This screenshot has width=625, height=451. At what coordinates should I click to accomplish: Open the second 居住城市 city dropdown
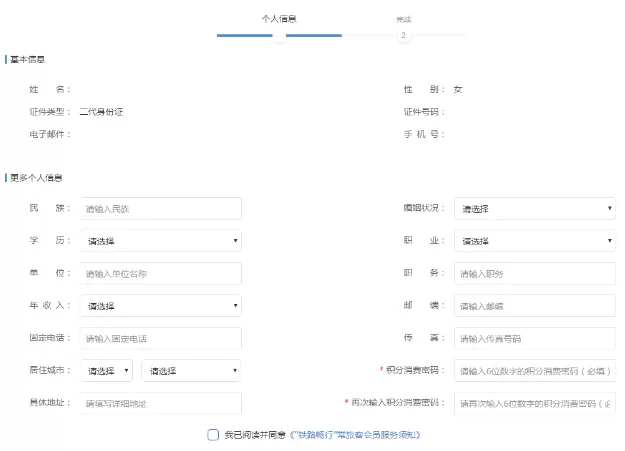[191, 370]
